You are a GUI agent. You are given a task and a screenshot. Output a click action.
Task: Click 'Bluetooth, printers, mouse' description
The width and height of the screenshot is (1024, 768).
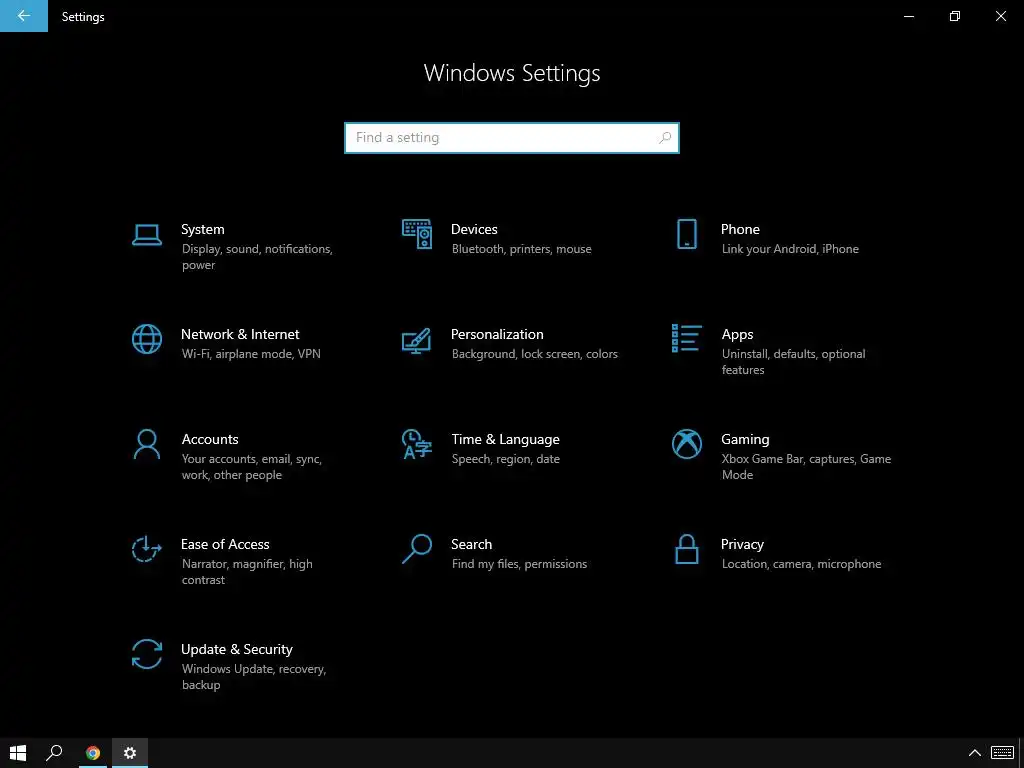click(522, 249)
